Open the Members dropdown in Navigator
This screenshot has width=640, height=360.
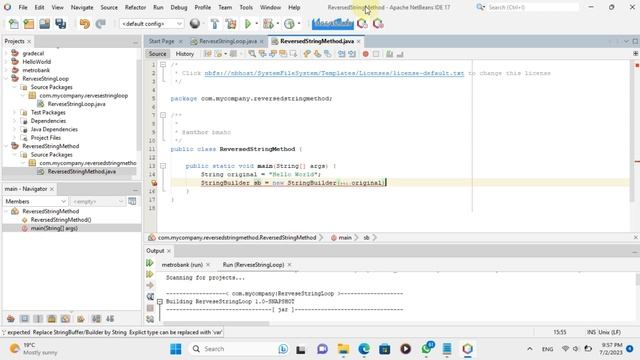[35, 201]
